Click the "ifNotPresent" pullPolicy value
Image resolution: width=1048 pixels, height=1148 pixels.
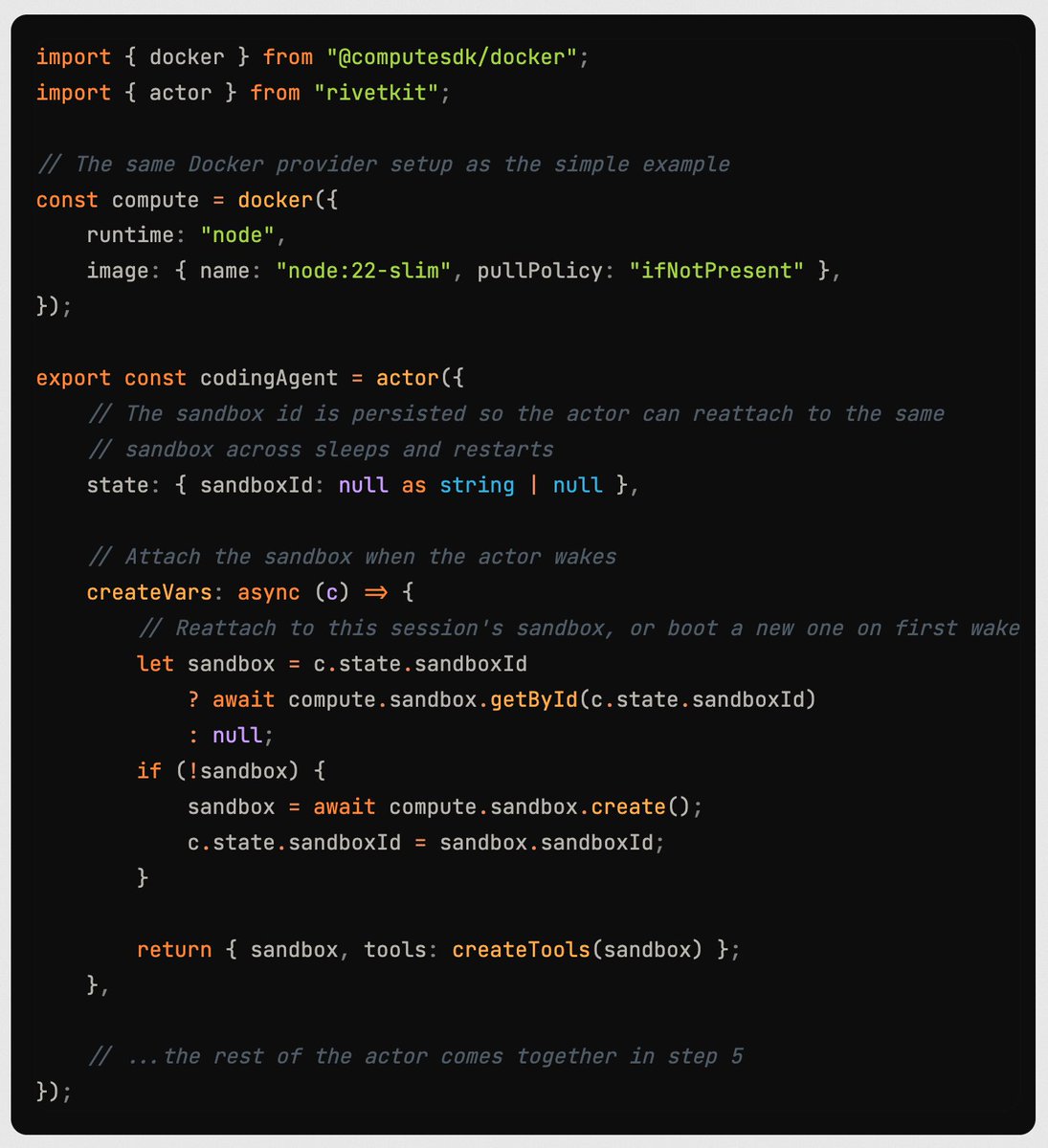coord(717,271)
